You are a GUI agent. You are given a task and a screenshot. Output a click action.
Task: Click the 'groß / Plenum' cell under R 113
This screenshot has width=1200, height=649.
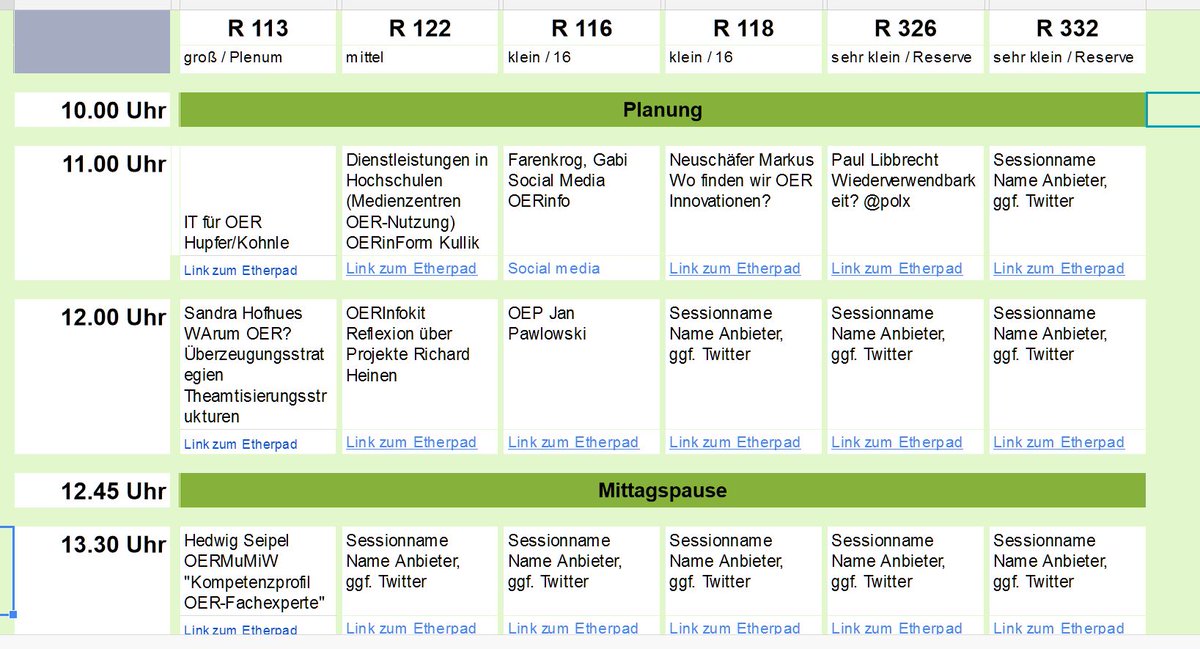point(233,58)
